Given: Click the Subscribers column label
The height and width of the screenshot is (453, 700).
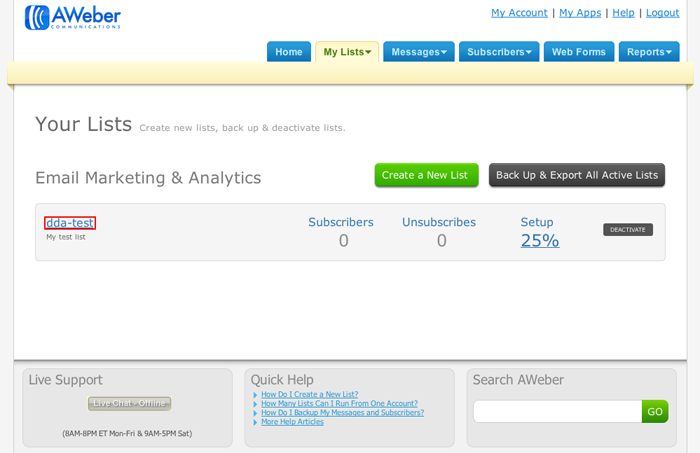Looking at the screenshot, I should 341,222.
